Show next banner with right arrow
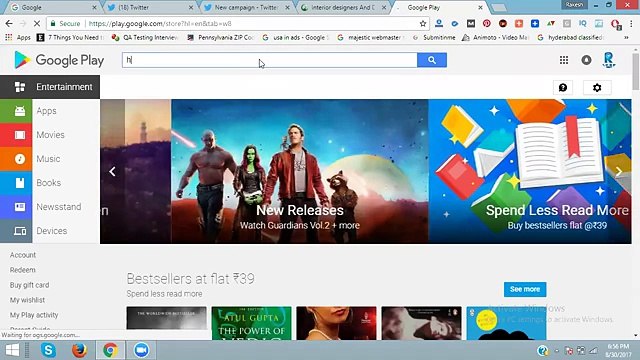 pyautogui.click(x=619, y=171)
